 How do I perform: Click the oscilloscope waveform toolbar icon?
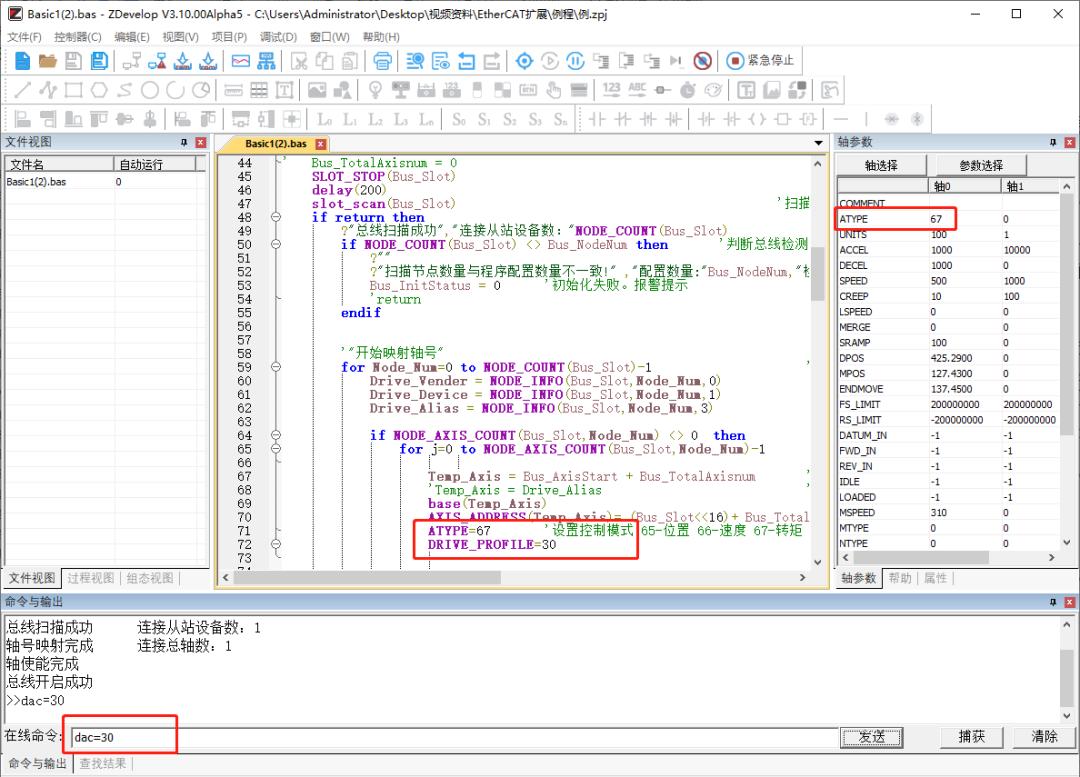click(240, 61)
